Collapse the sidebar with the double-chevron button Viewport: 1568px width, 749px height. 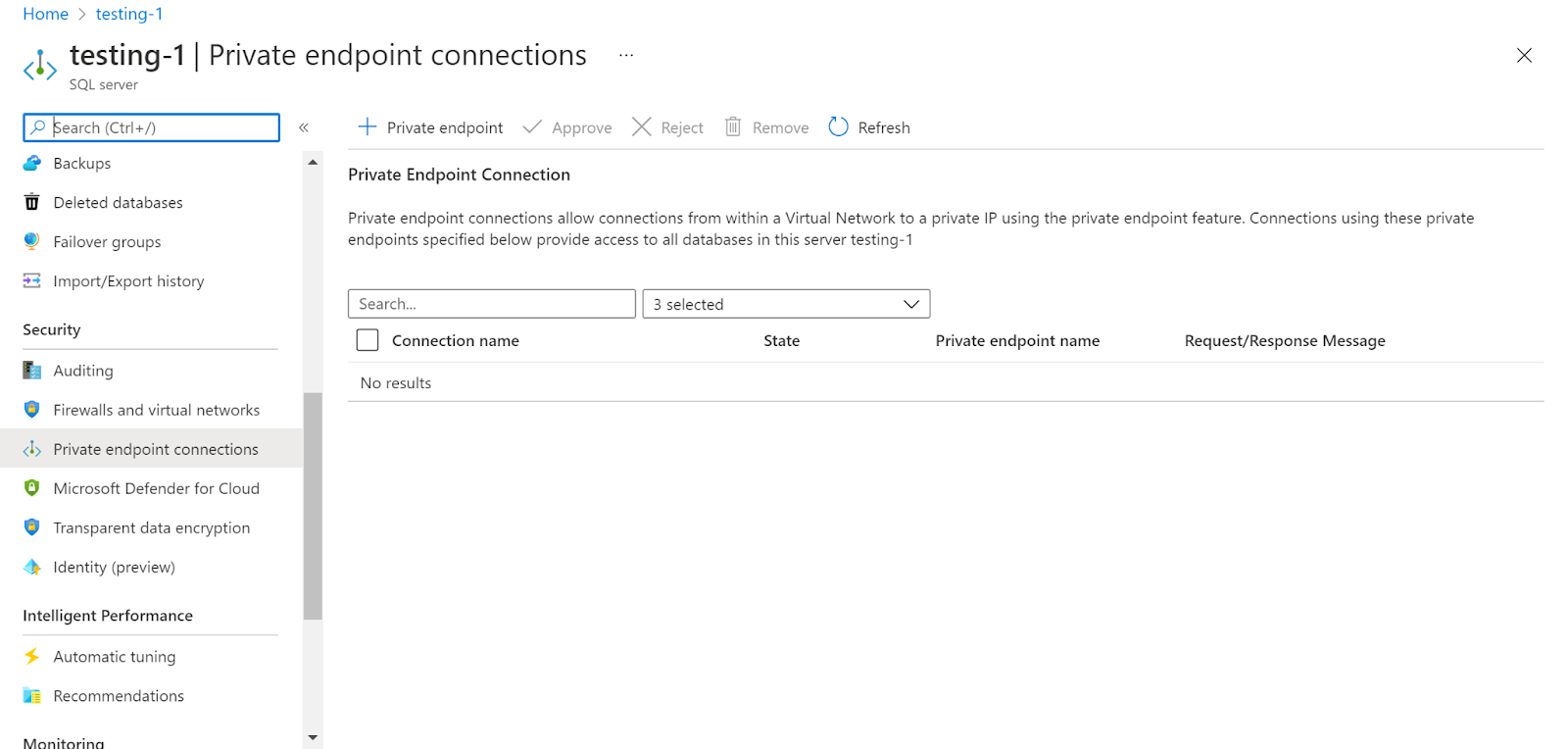pos(304,127)
